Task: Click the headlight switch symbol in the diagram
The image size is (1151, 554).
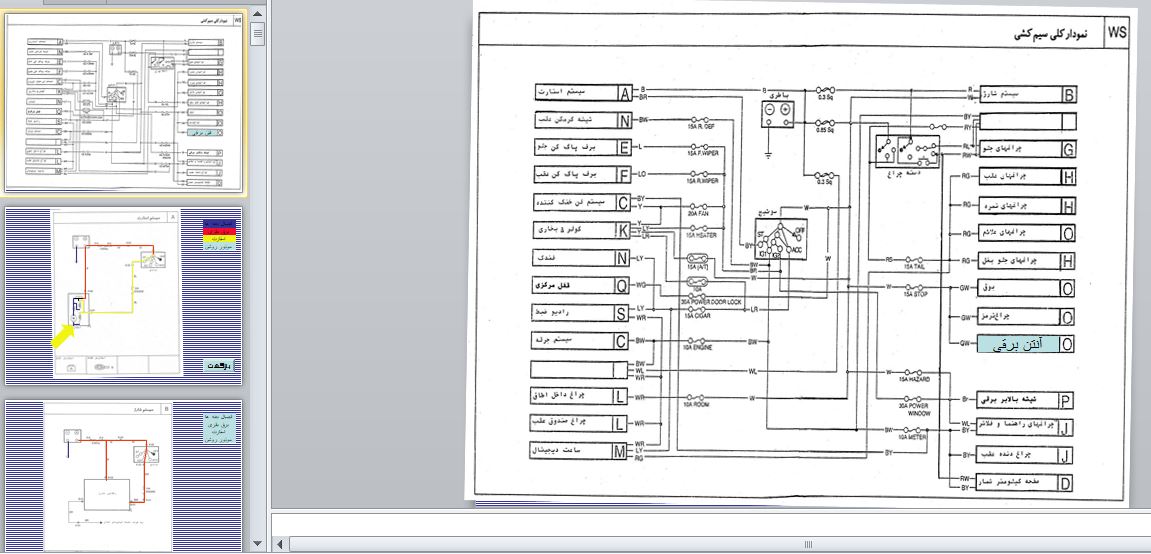Action: tap(905, 150)
